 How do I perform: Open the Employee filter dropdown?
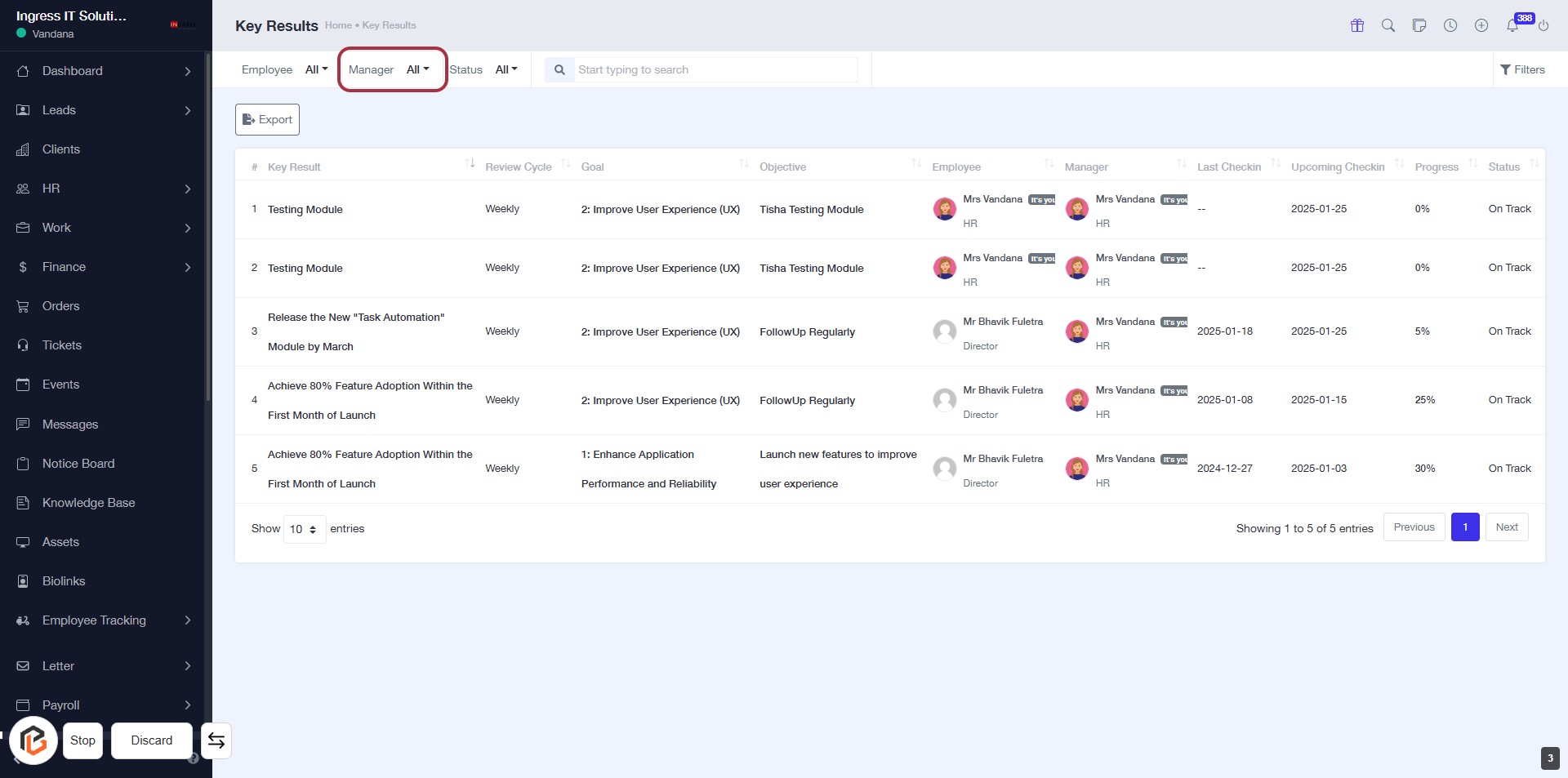pyautogui.click(x=316, y=69)
